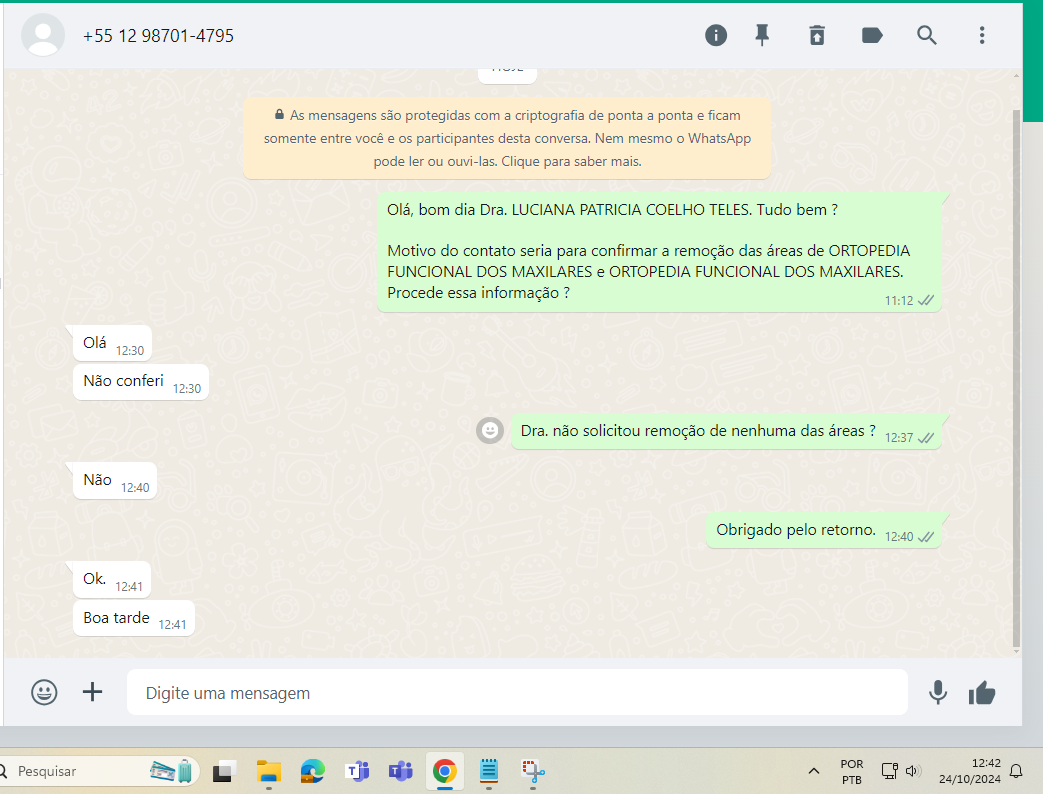This screenshot has height=794, width=1043.
Task: Focus the 'Digite uma mensagem' text field
Action: pyautogui.click(x=517, y=692)
